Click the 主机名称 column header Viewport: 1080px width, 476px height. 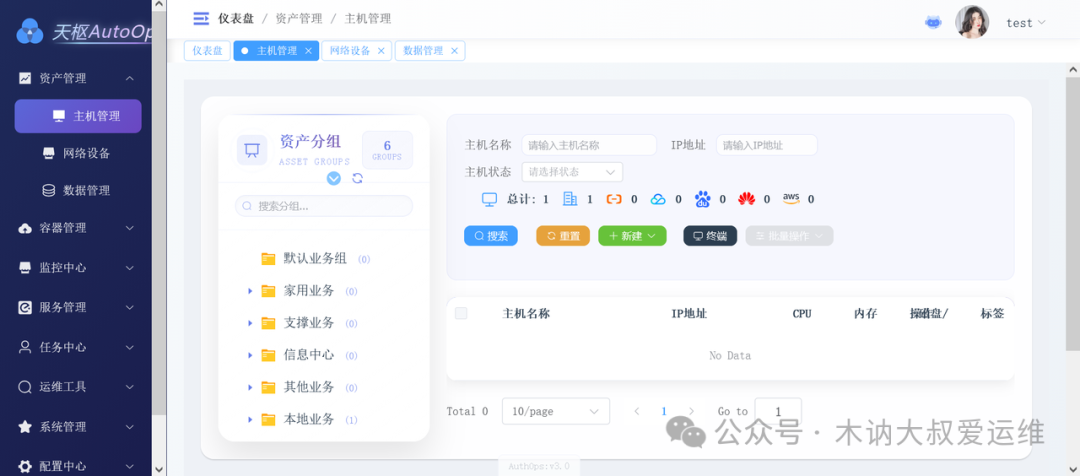click(526, 313)
